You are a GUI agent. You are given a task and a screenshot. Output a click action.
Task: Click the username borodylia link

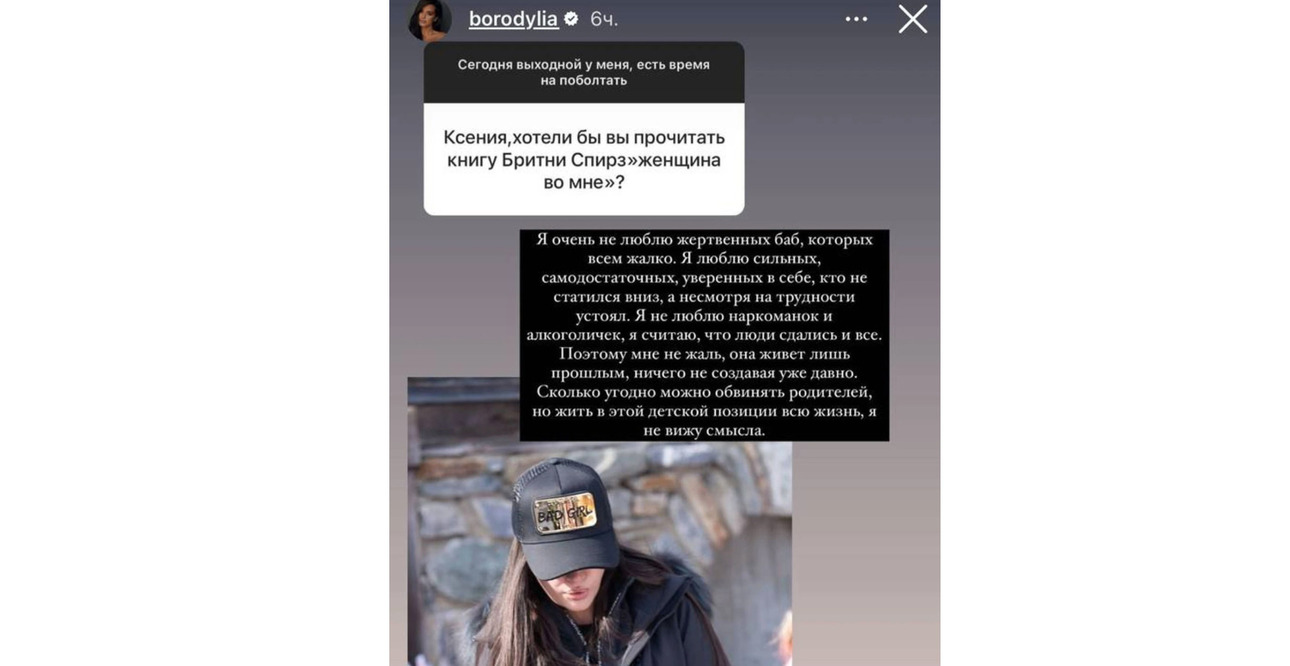click(x=513, y=19)
